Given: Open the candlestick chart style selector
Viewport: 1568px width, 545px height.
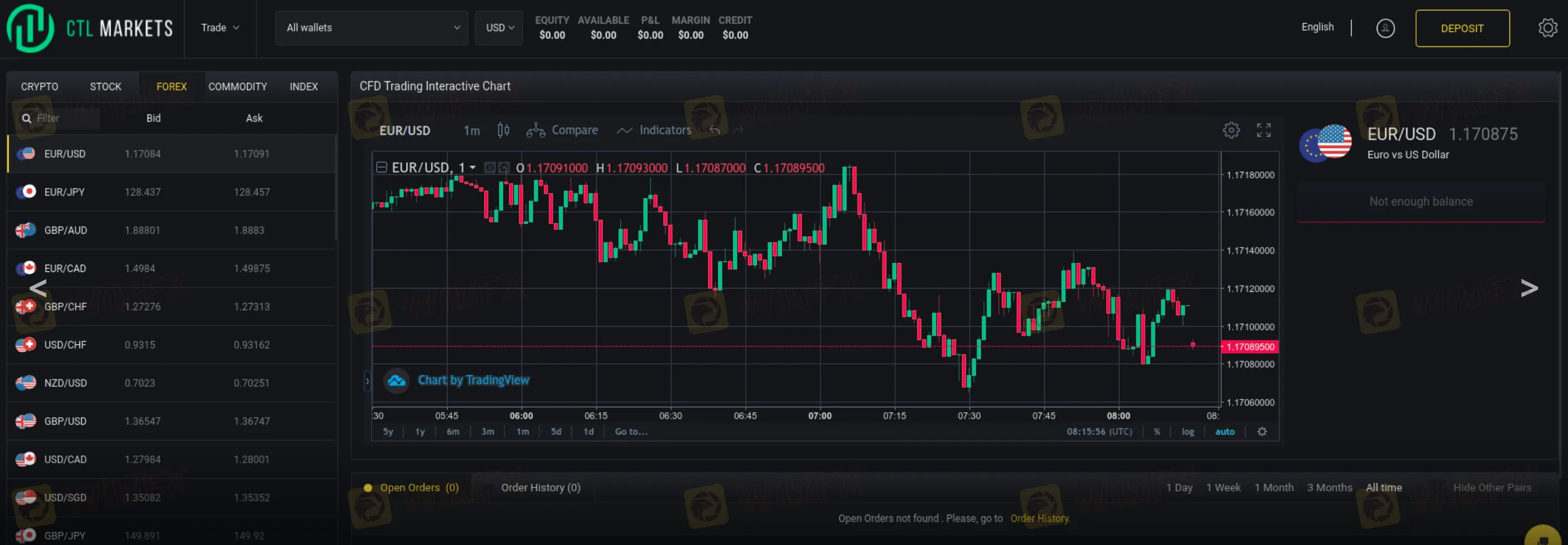Looking at the screenshot, I should [503, 130].
